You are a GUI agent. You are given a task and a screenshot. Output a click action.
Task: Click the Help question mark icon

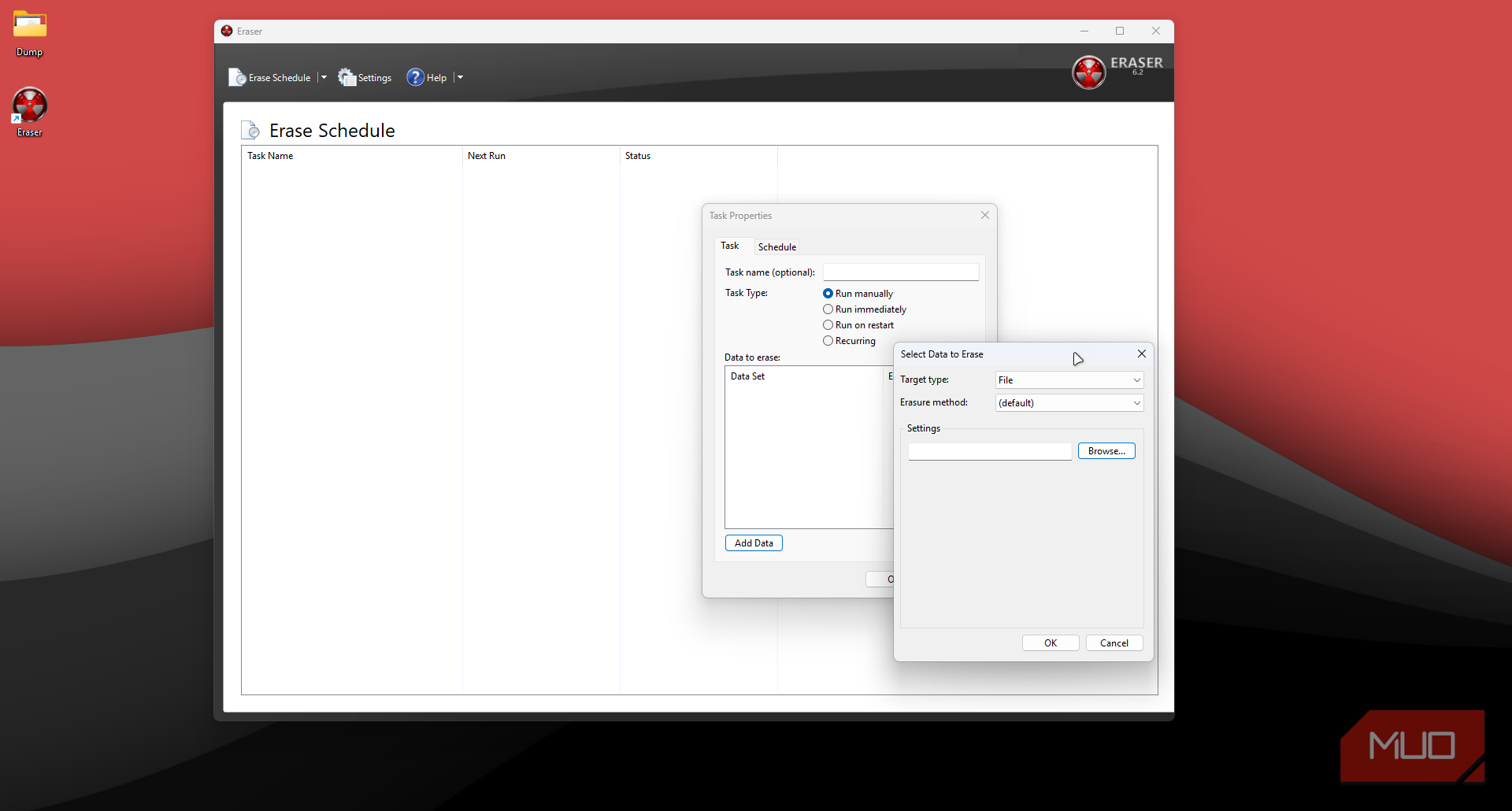click(415, 77)
